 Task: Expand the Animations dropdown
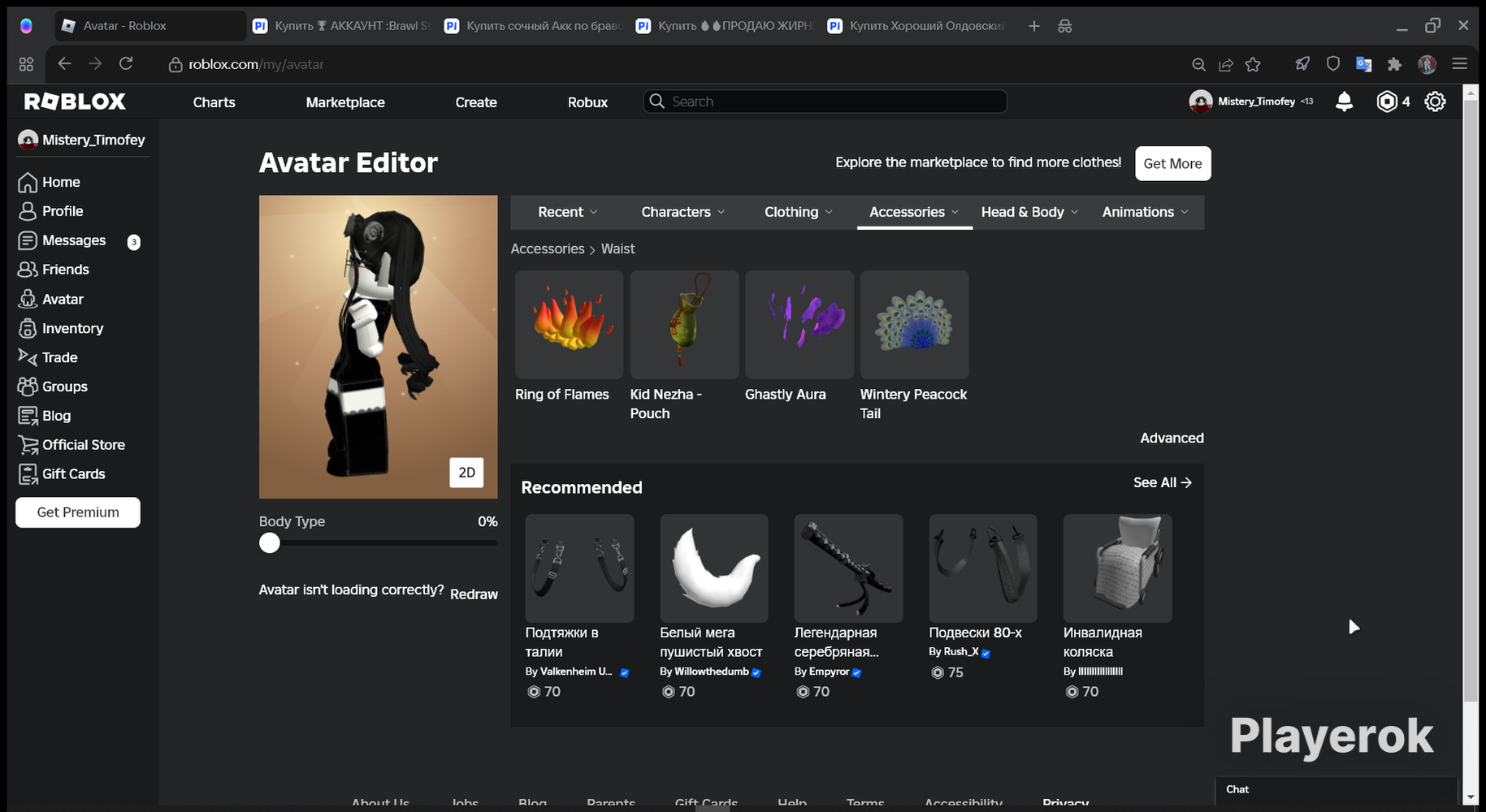(x=1145, y=212)
